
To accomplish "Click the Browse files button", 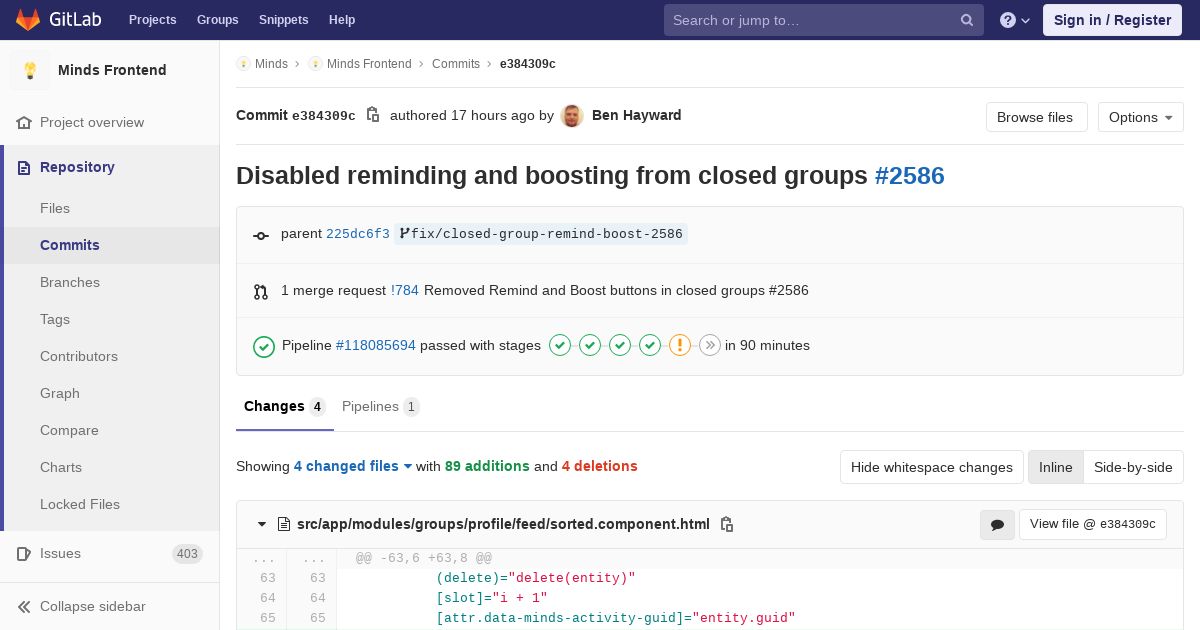I will coord(1034,117).
